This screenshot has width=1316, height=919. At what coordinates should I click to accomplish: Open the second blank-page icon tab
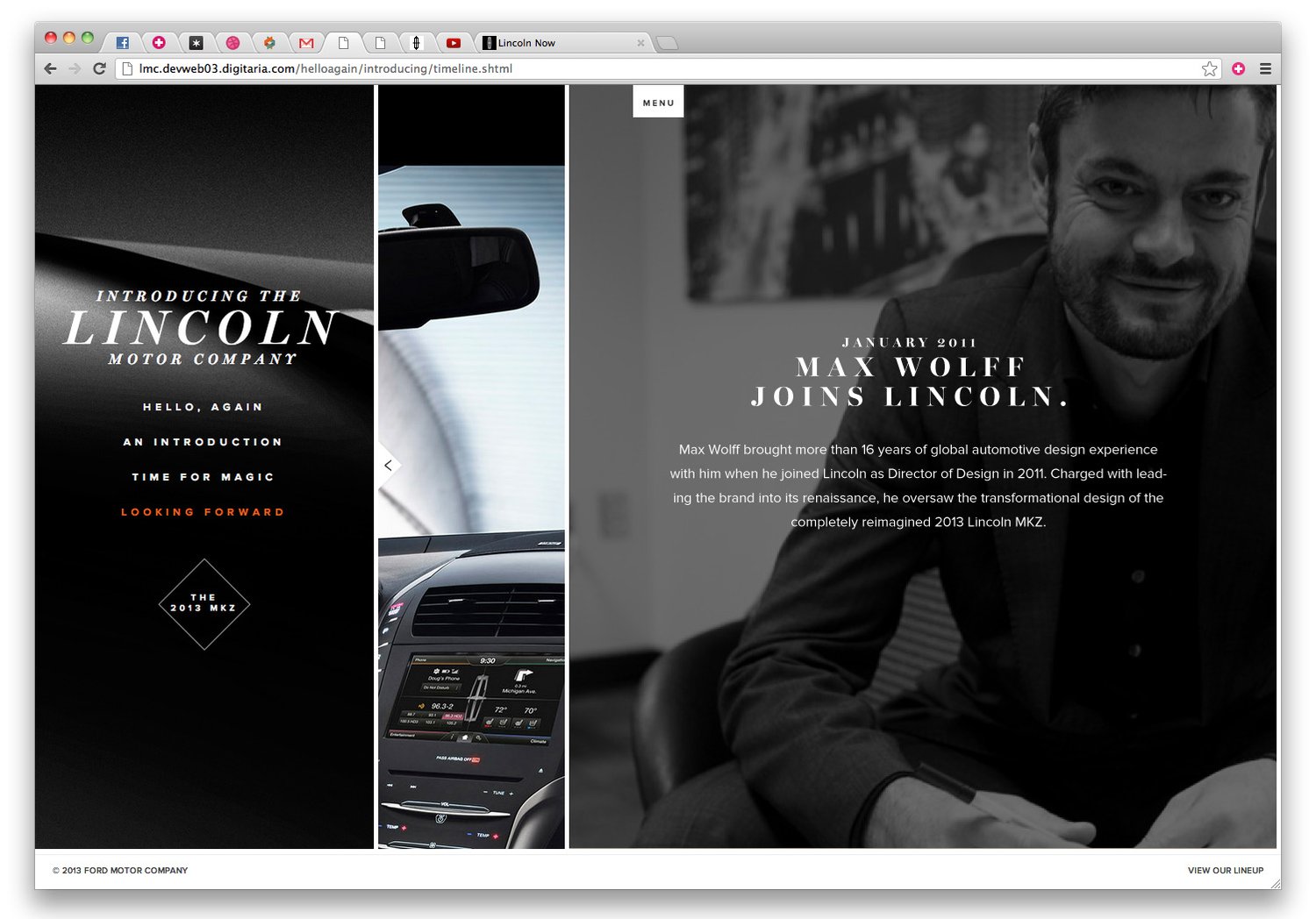pos(380,42)
